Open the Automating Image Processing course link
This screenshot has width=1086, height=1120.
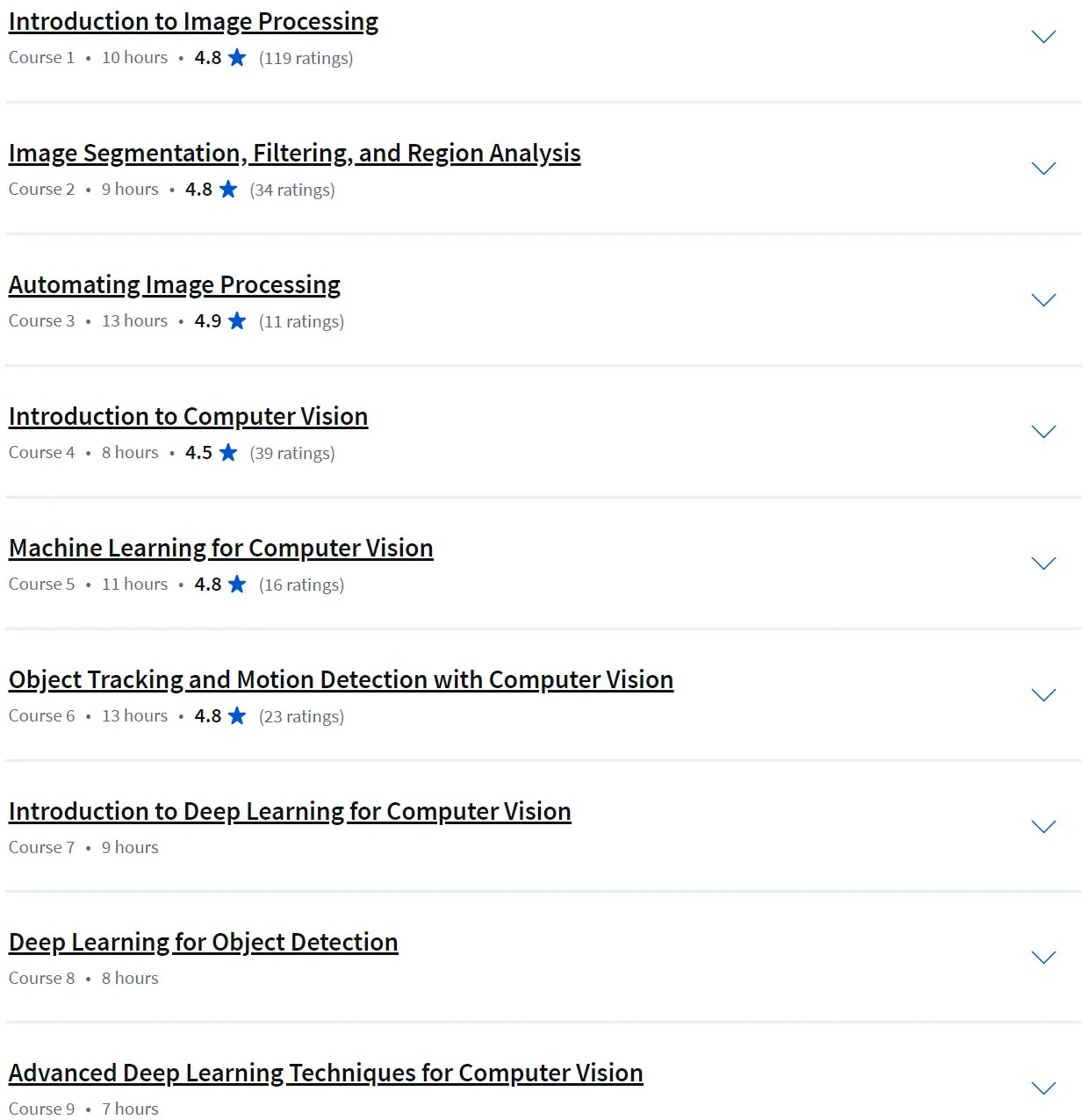(175, 285)
